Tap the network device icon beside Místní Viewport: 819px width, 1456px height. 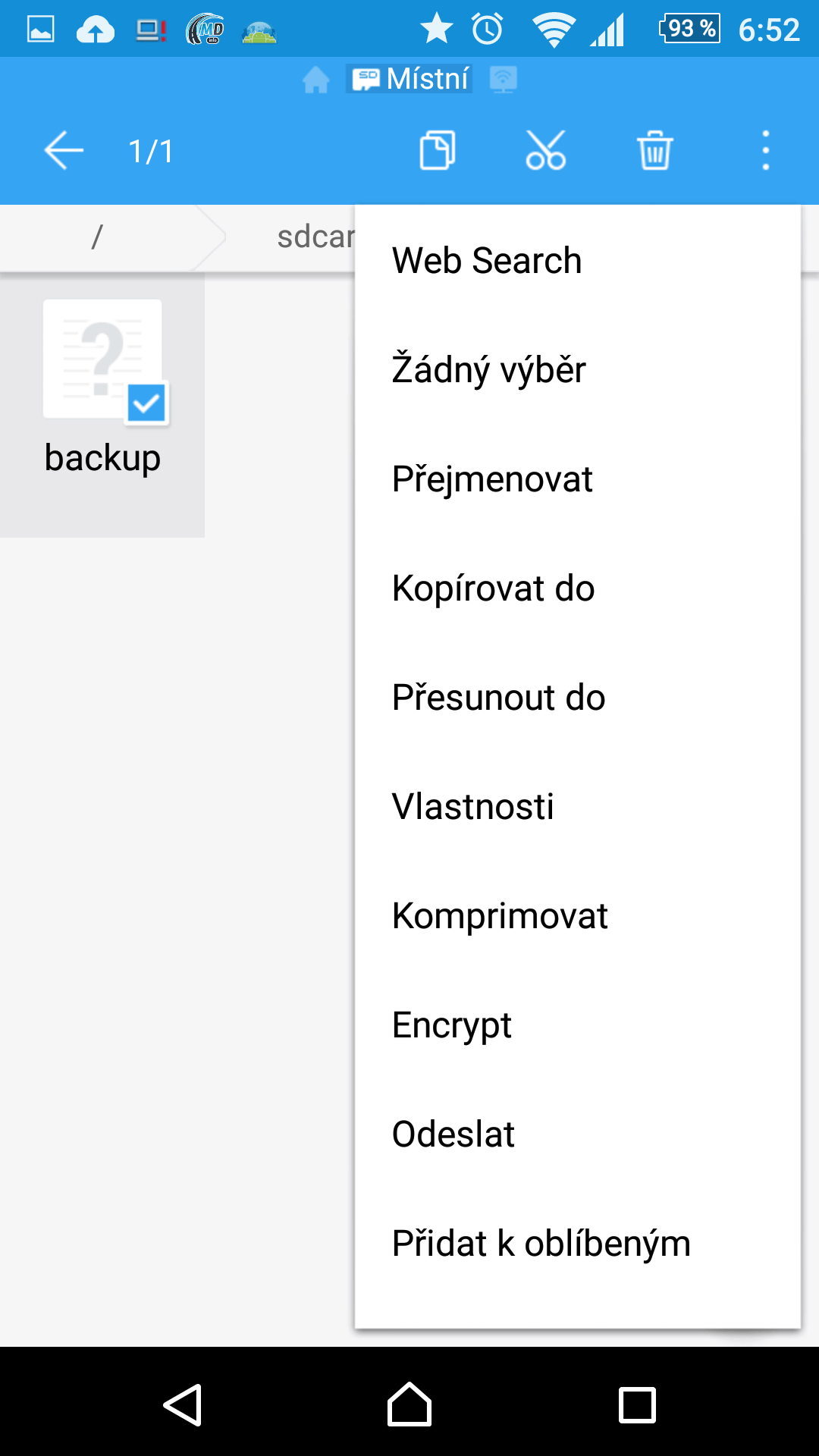(503, 79)
